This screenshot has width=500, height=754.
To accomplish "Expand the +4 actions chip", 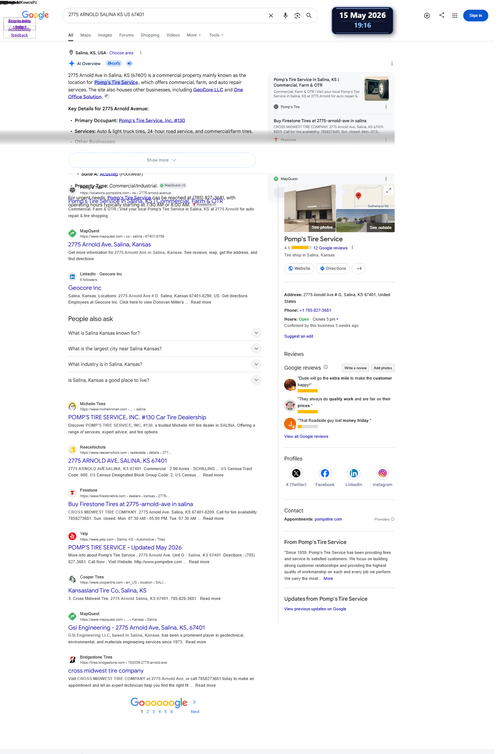I will 359,268.
